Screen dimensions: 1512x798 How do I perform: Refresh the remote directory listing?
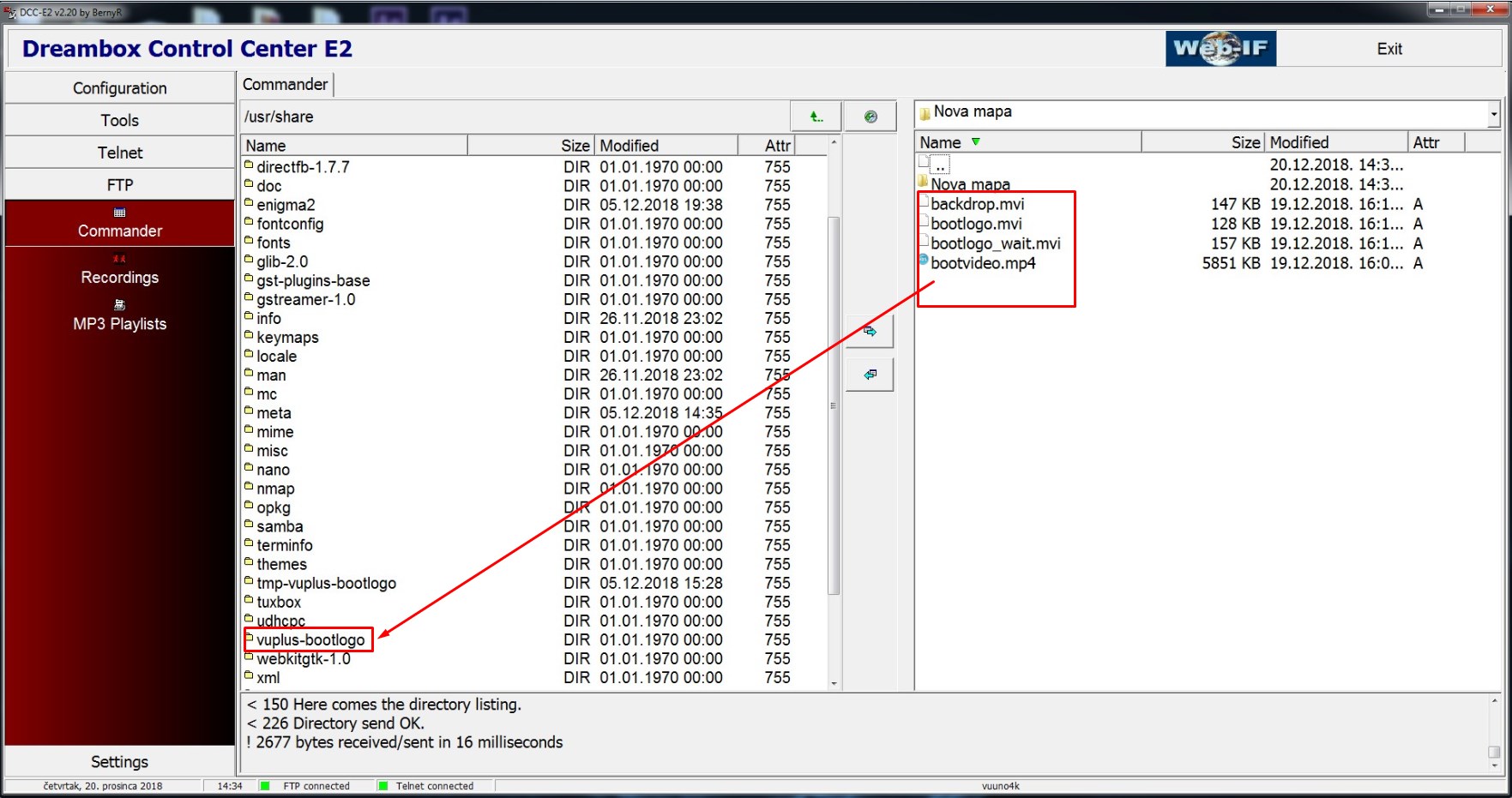[870, 117]
